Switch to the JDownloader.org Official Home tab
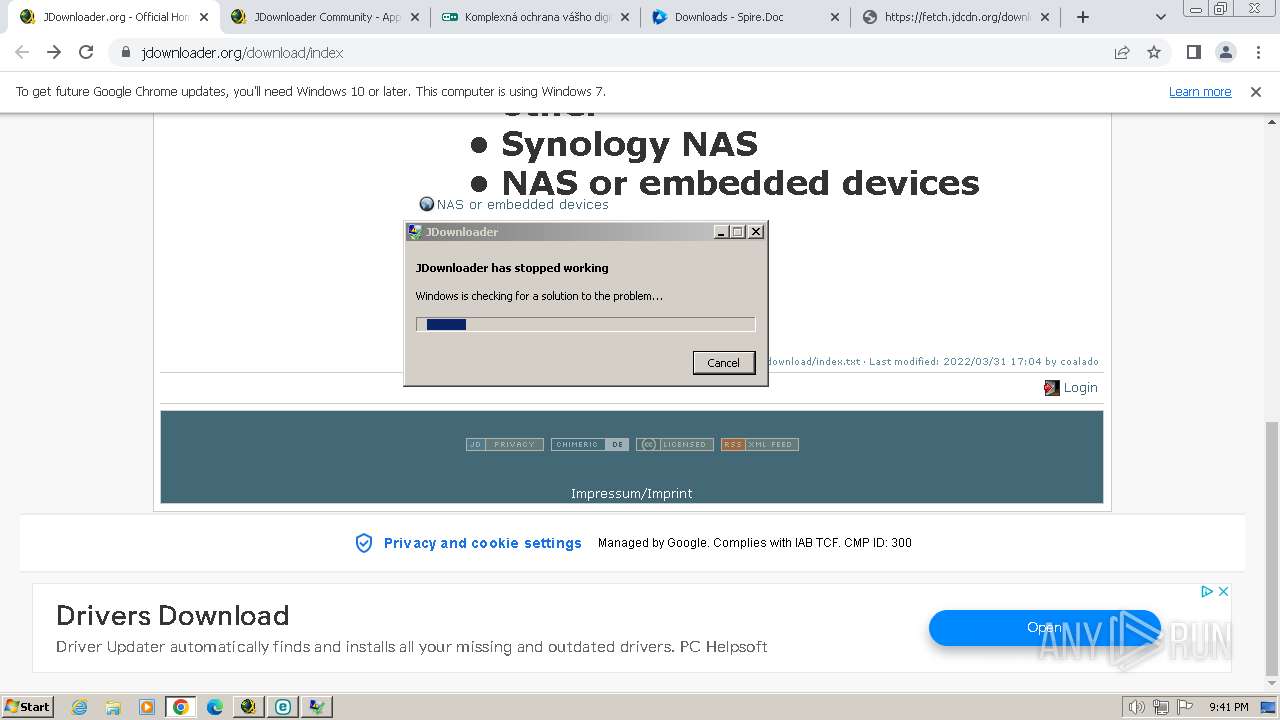 (114, 17)
